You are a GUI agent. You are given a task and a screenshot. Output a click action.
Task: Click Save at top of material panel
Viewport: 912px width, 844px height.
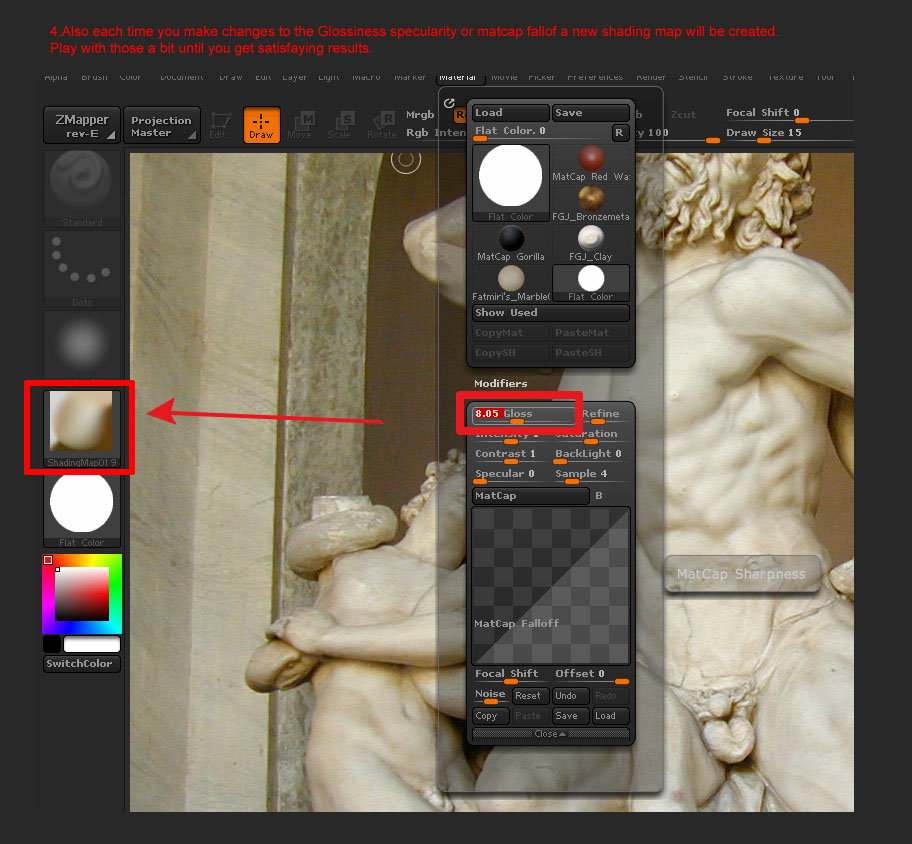[x=590, y=113]
